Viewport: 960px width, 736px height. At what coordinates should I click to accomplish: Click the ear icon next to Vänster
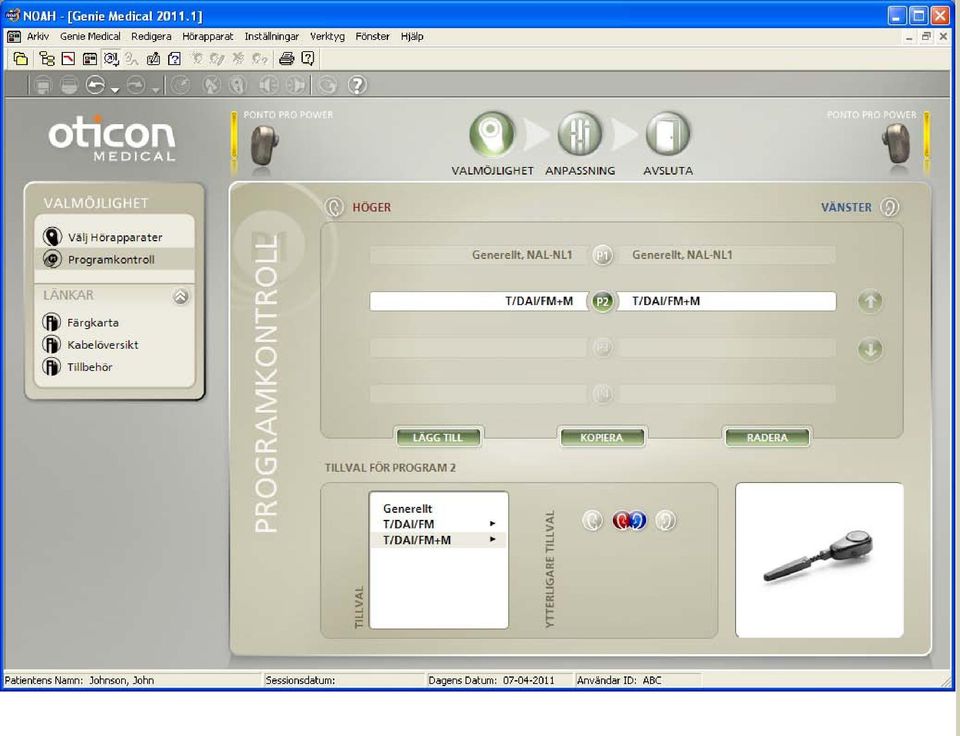click(890, 207)
